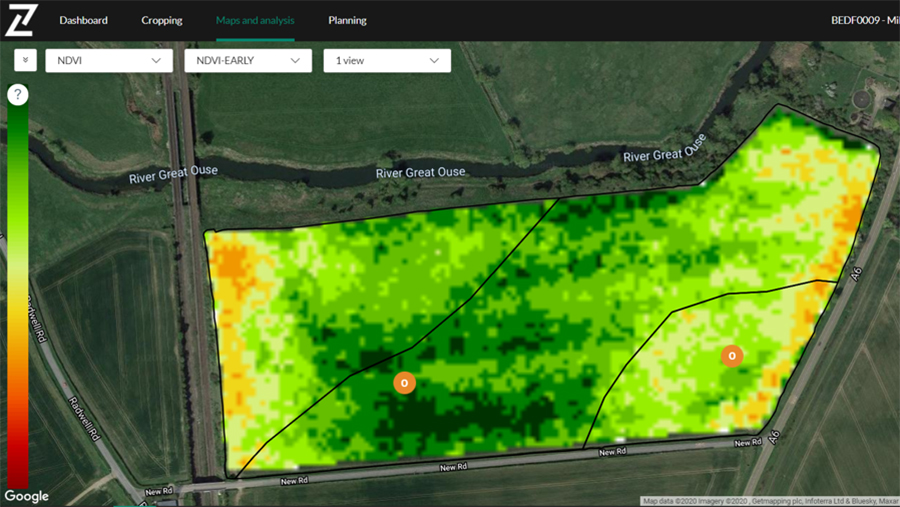Screen dimensions: 900x507
Task: Open the NDVI legend help question mark
Action: click(x=18, y=95)
